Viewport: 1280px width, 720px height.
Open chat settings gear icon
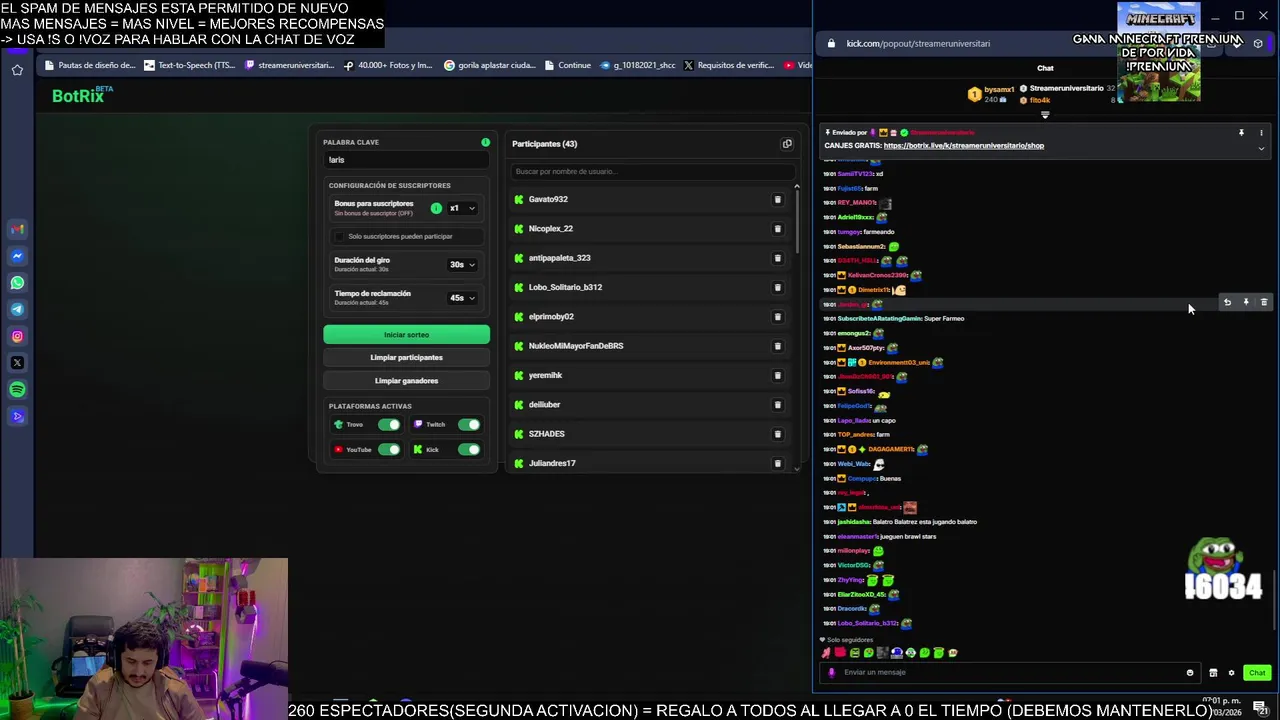point(1231,673)
